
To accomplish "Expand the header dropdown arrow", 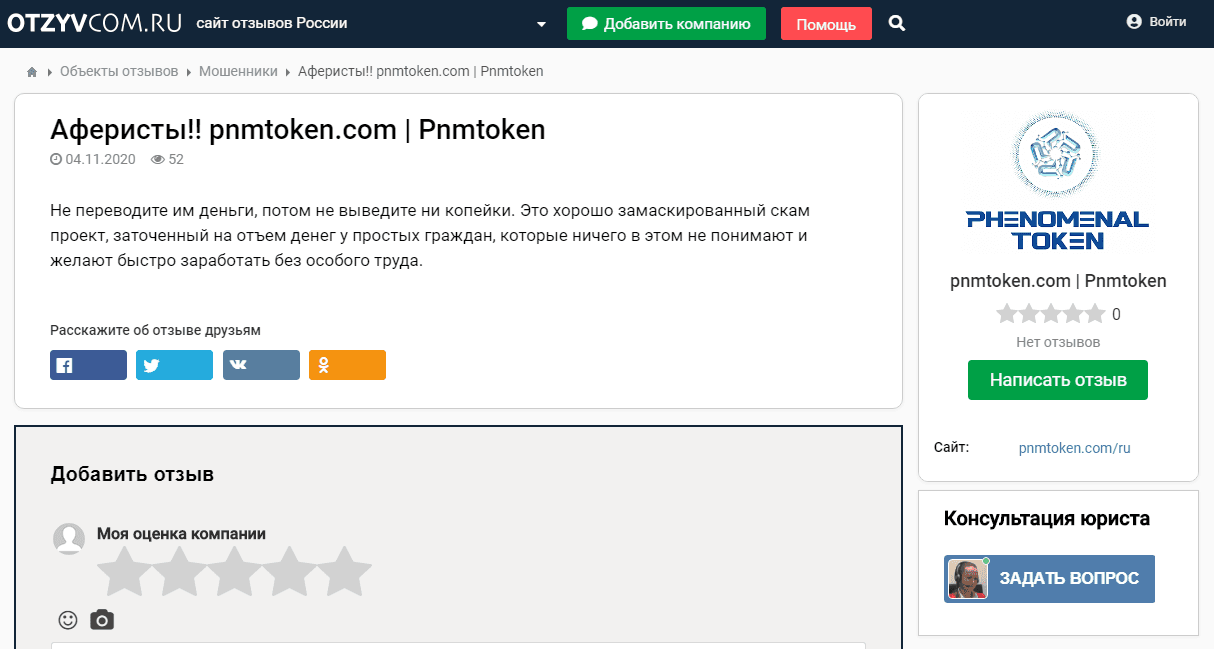I will (x=541, y=24).
